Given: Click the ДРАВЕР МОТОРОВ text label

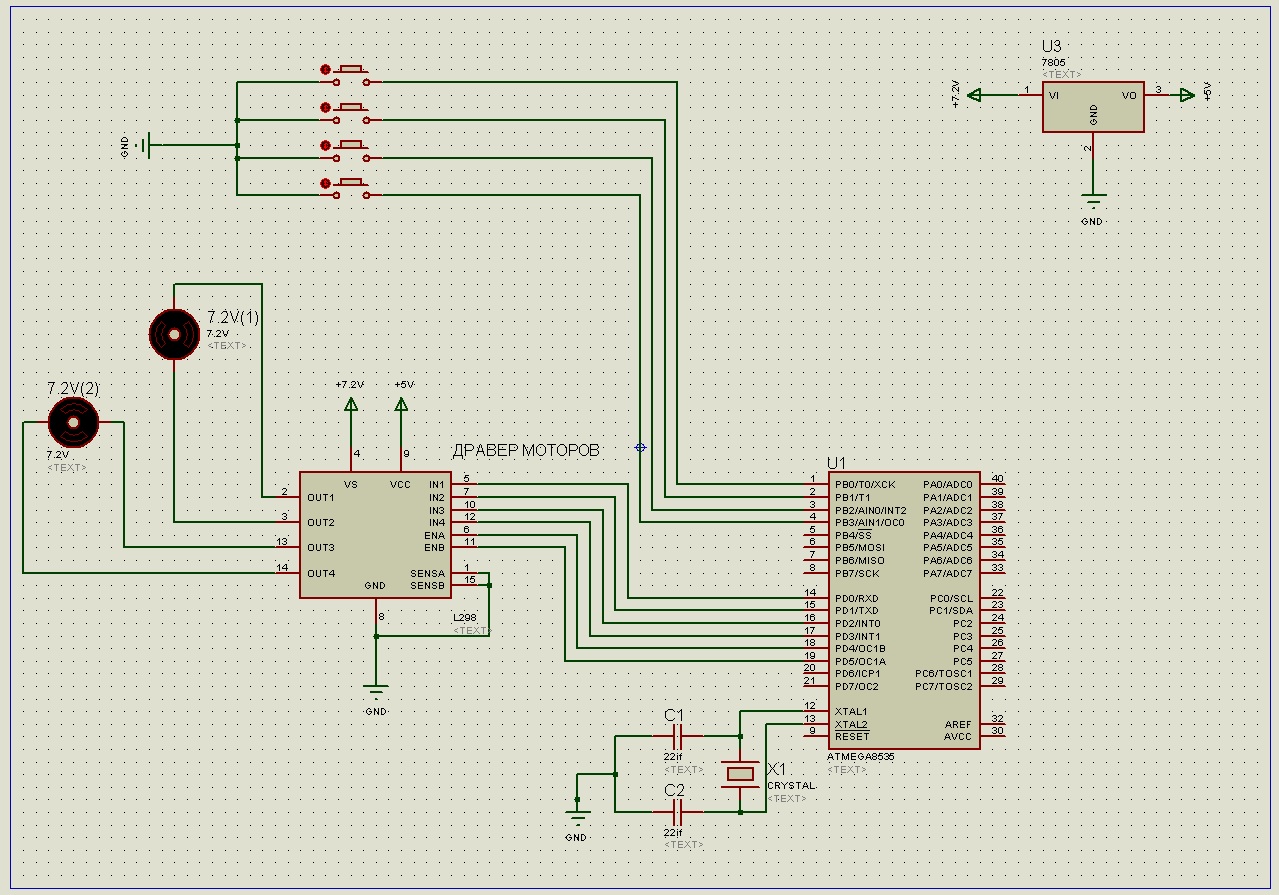Looking at the screenshot, I should point(526,451).
